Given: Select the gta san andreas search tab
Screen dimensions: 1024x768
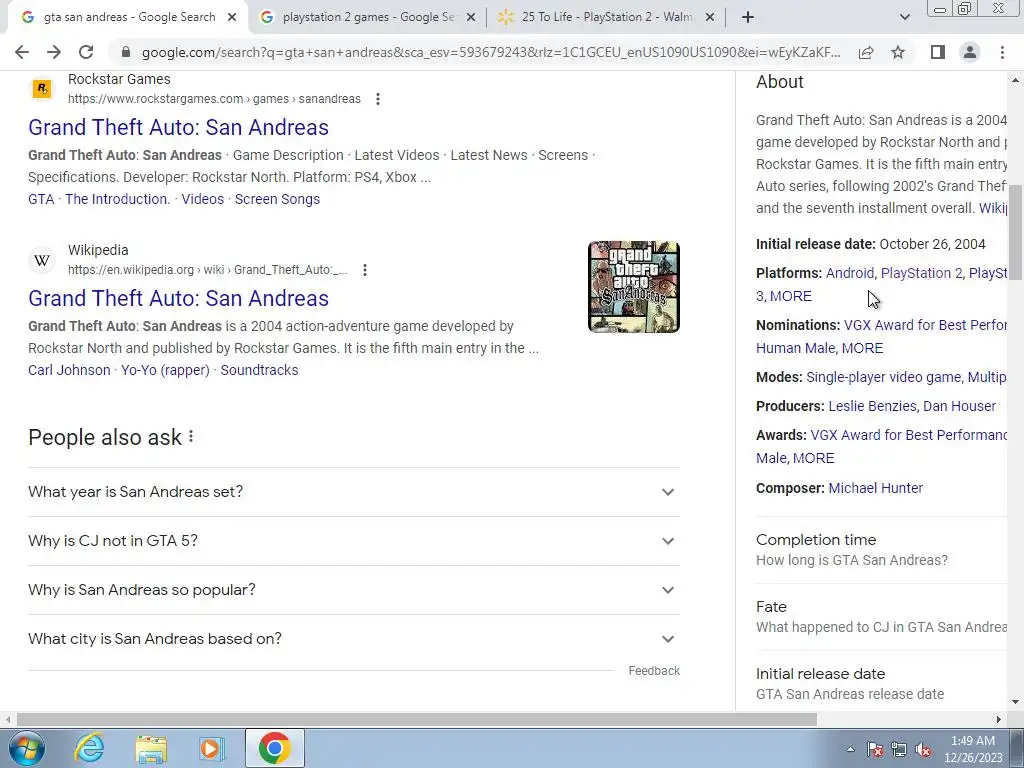Looking at the screenshot, I should [129, 18].
